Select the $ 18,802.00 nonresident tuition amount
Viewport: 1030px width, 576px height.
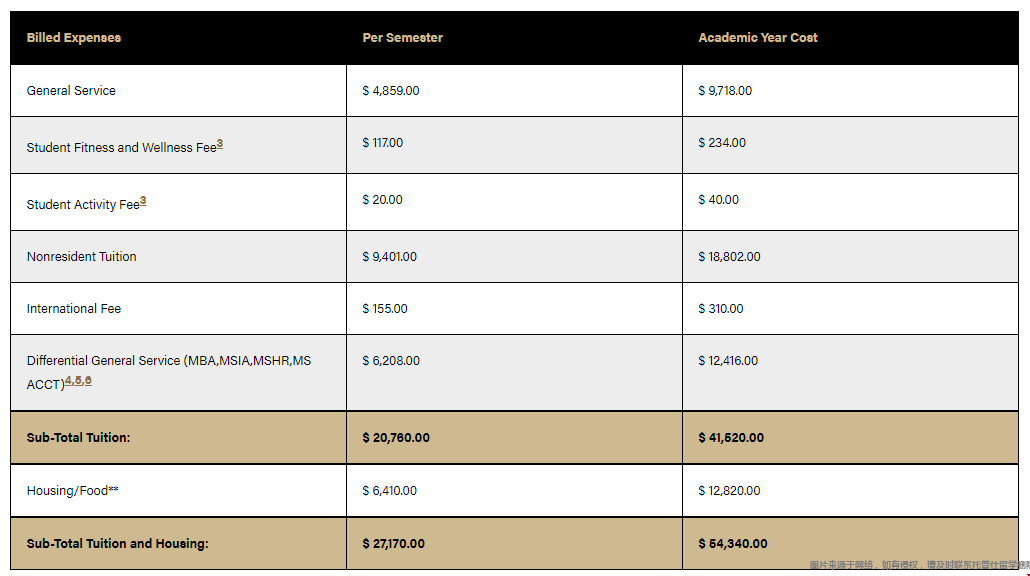729,257
